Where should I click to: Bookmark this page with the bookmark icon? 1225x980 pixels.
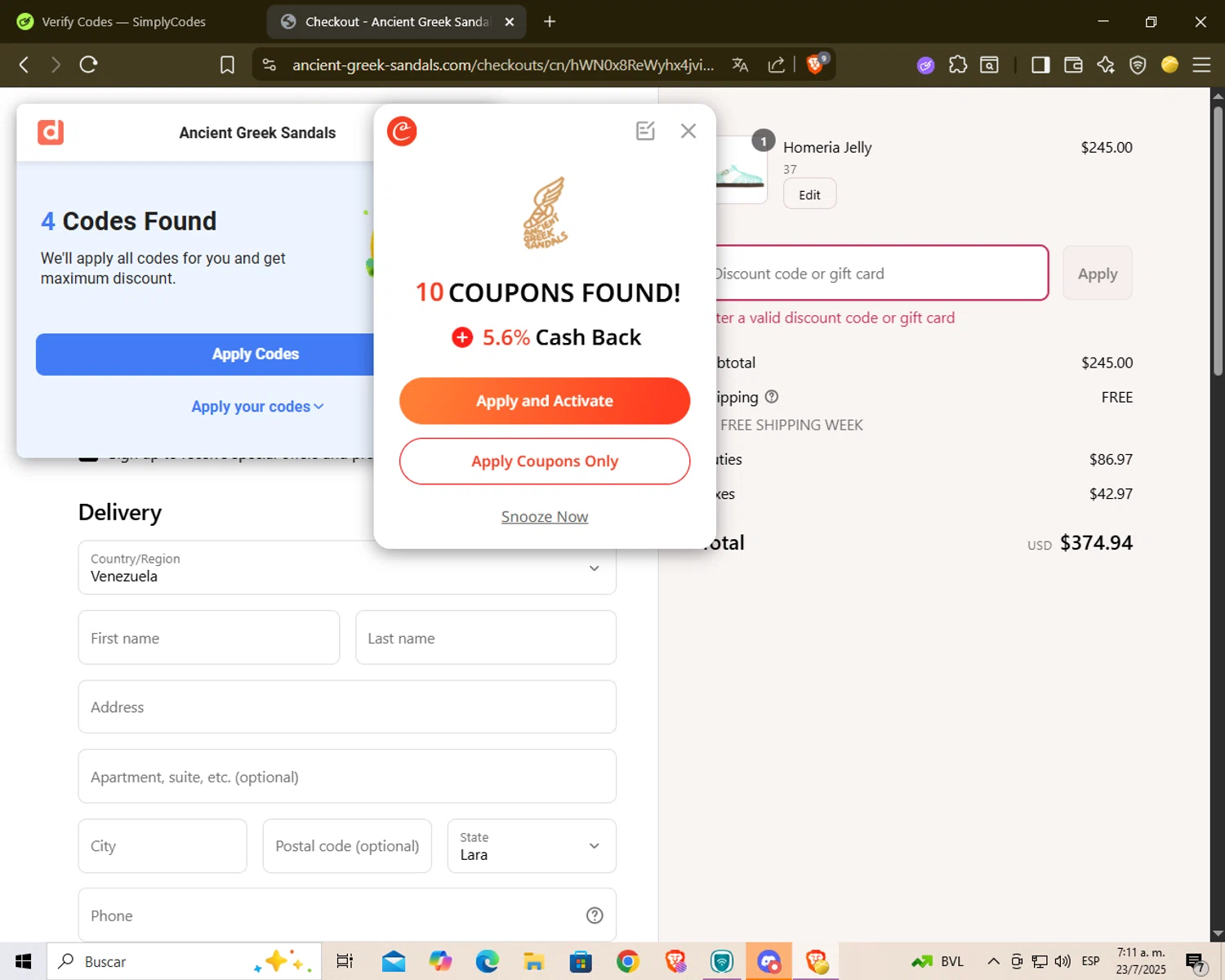[227, 65]
